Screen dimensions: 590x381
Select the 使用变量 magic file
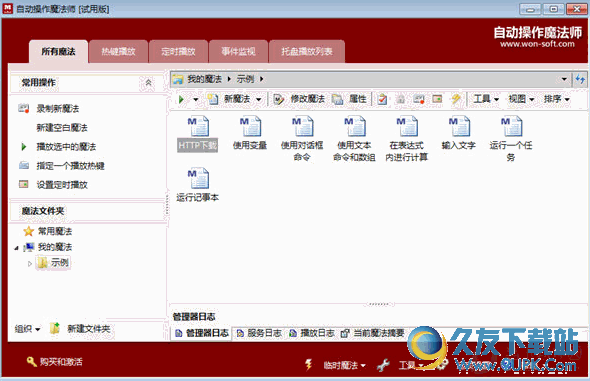coord(250,134)
